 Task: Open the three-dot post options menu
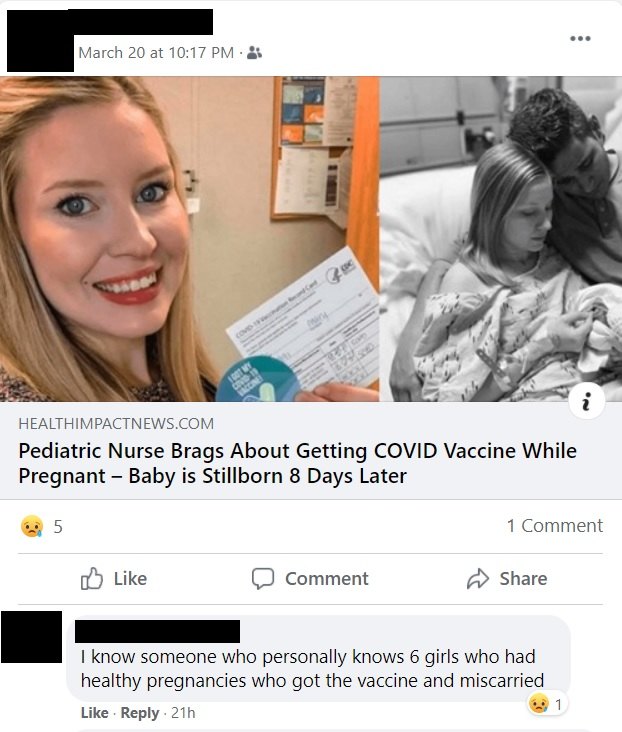[x=580, y=38]
